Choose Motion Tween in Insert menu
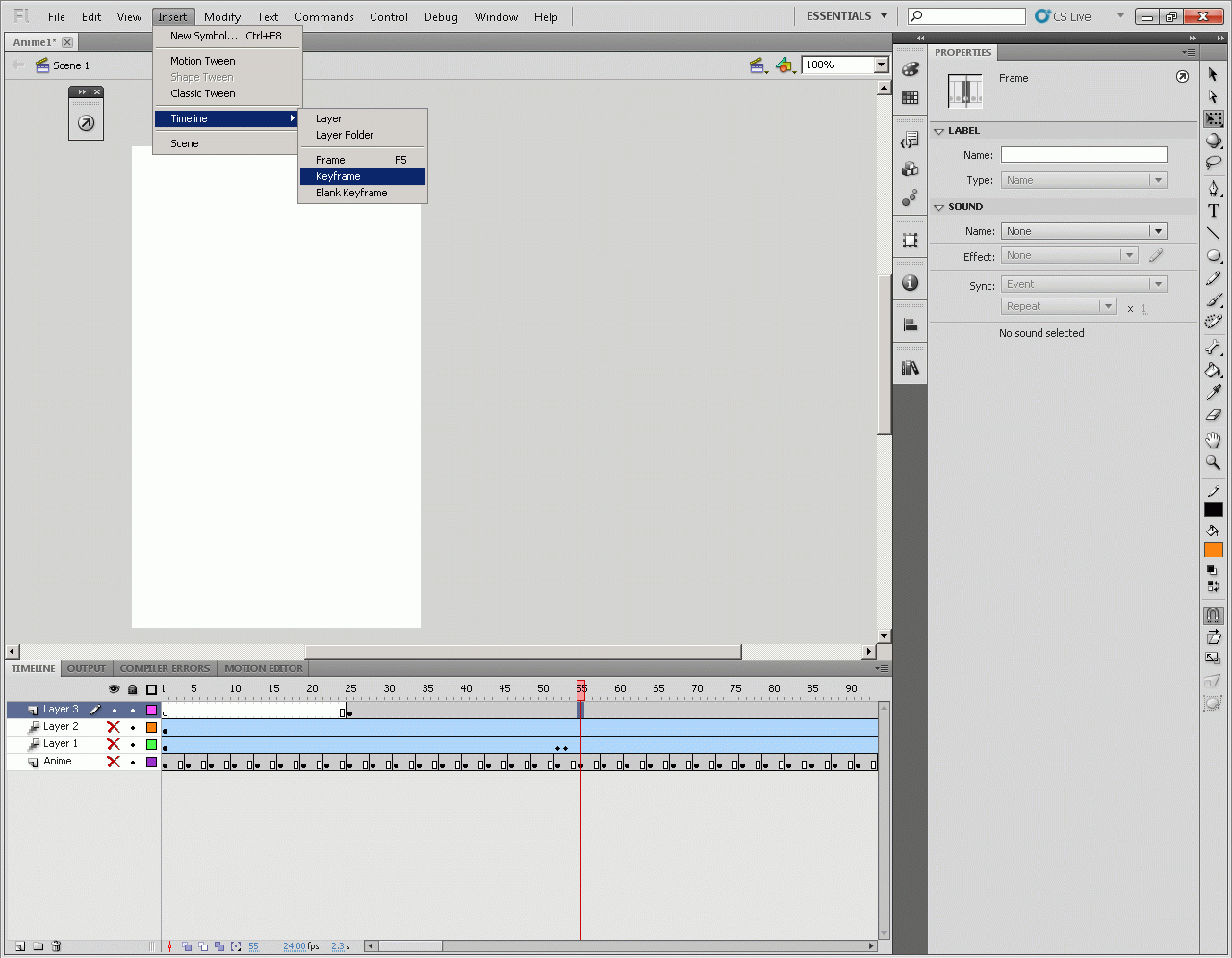Image resolution: width=1232 pixels, height=958 pixels. coord(228,61)
